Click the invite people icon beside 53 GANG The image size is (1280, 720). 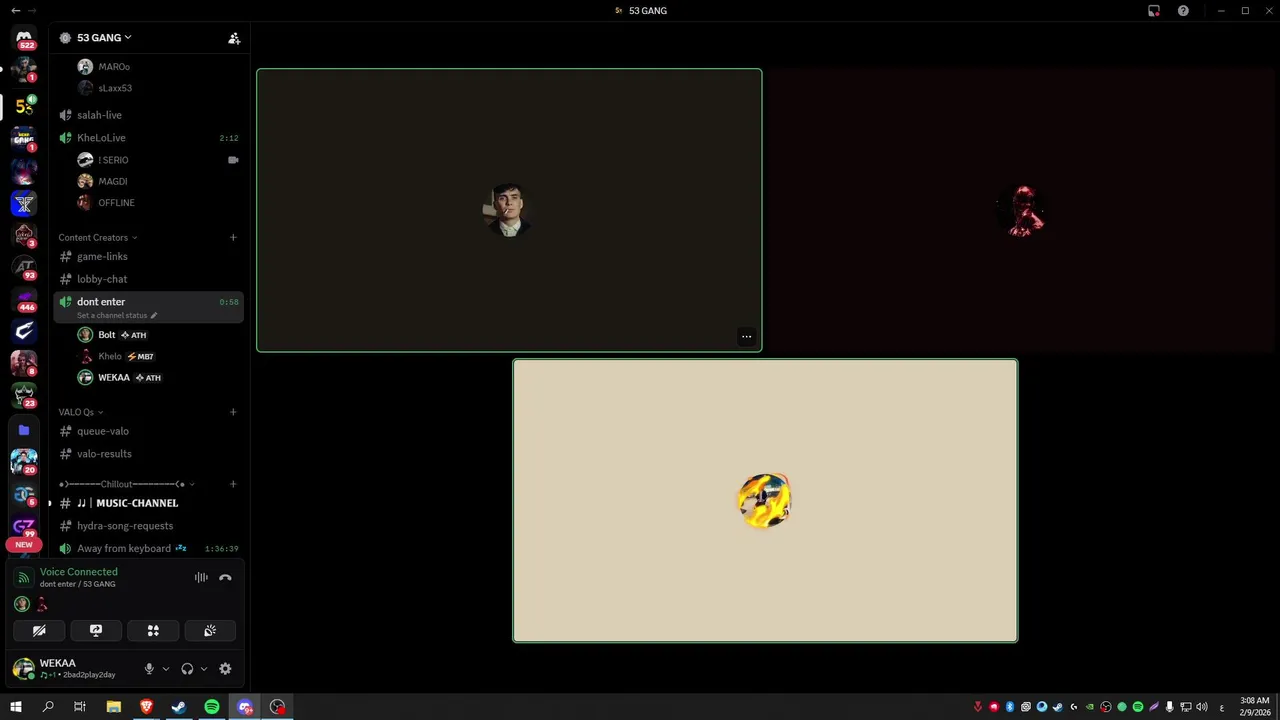(234, 38)
